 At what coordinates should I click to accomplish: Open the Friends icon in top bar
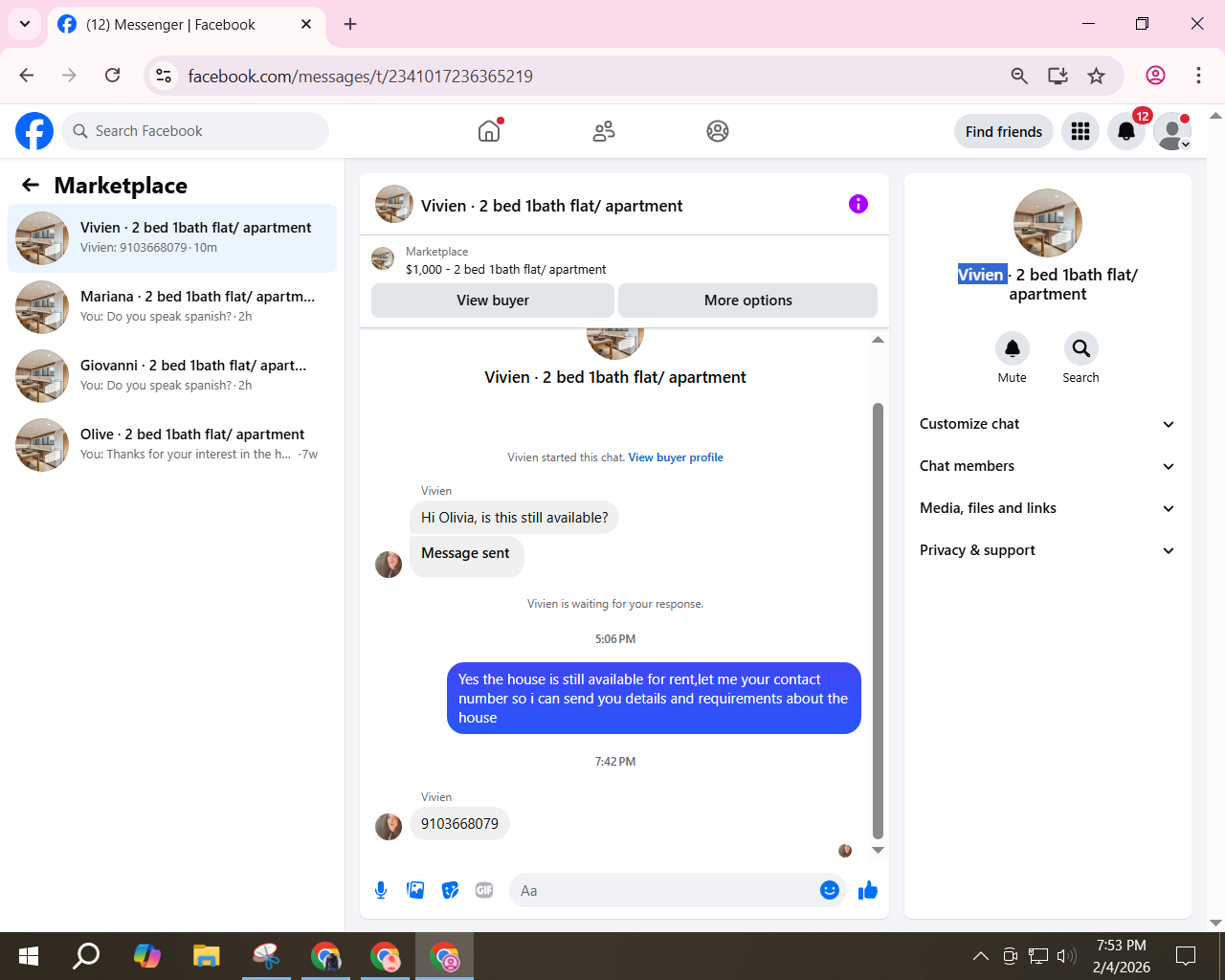[x=604, y=131]
